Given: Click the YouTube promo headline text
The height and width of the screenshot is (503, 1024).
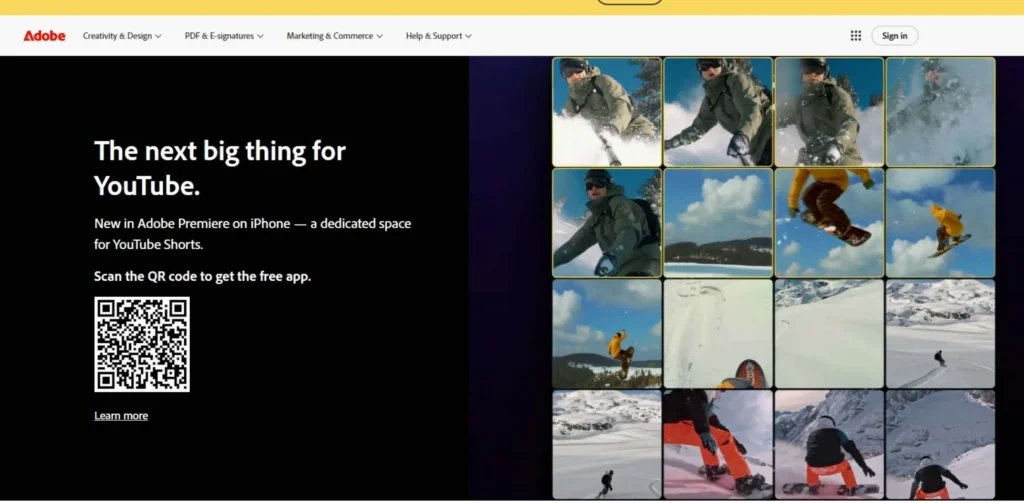Looking at the screenshot, I should pyautogui.click(x=220, y=168).
